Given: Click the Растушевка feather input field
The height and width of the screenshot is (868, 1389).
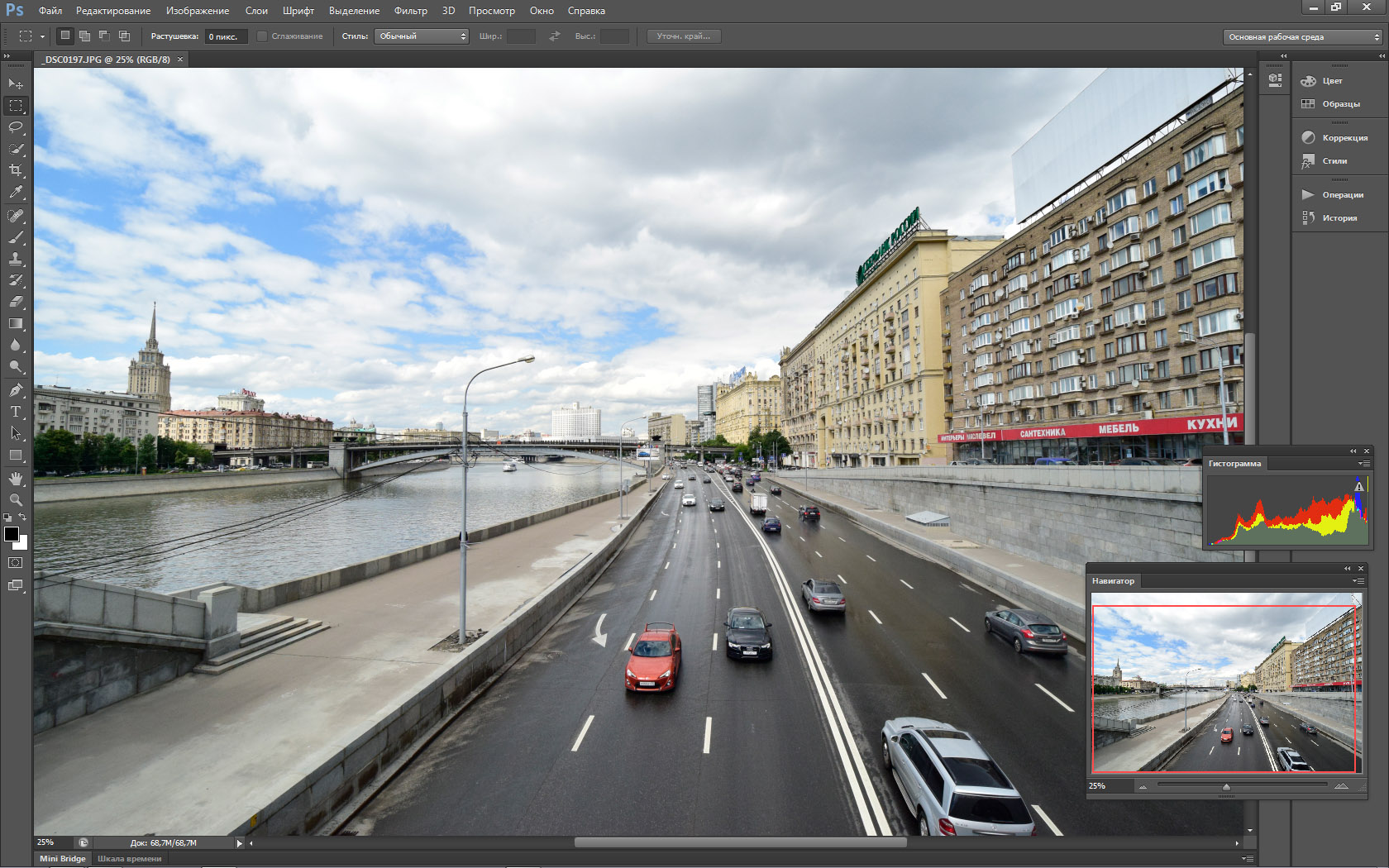Looking at the screenshot, I should tap(227, 36).
